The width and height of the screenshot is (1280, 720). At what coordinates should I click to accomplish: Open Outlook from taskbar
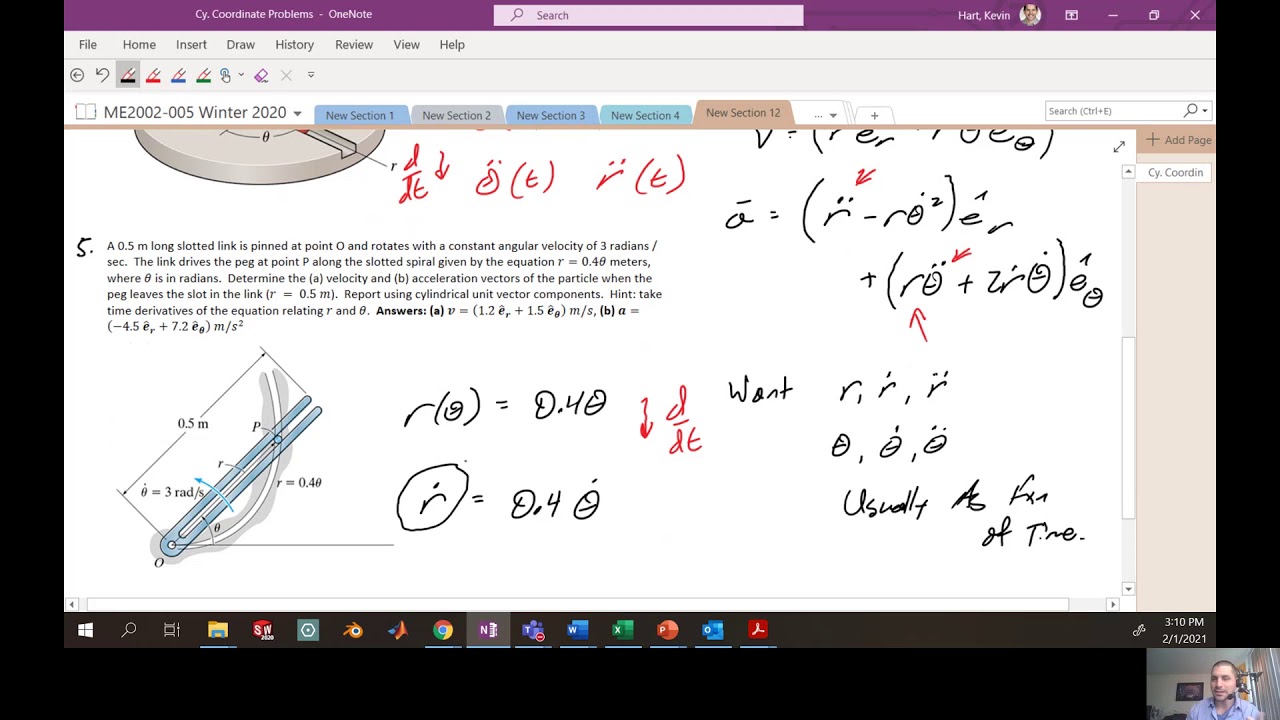coord(713,630)
